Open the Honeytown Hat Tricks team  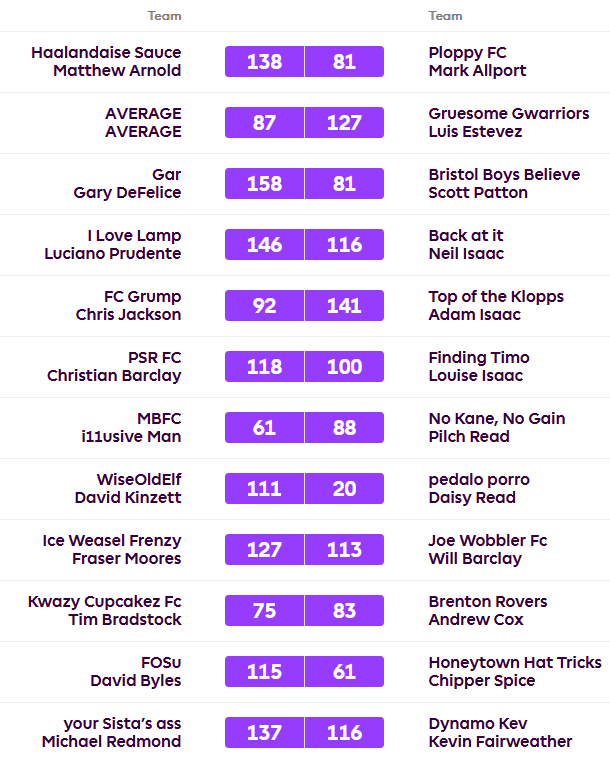[514, 663]
